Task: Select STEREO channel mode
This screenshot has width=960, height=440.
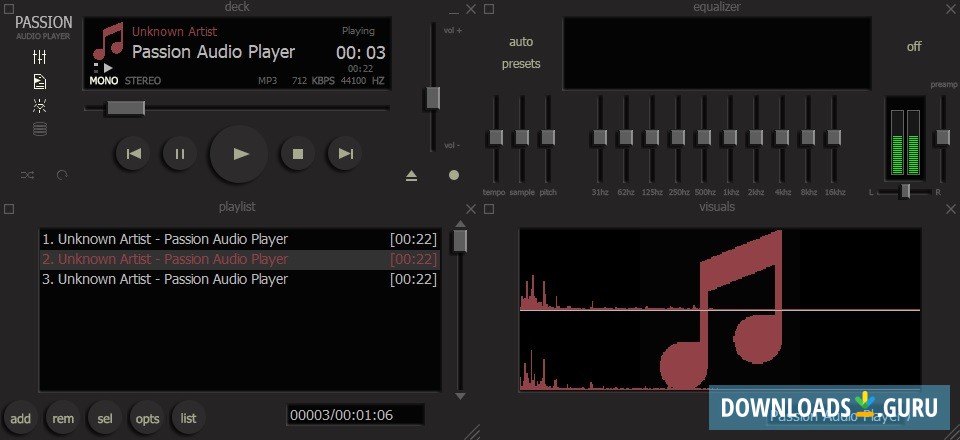Action: 143,81
